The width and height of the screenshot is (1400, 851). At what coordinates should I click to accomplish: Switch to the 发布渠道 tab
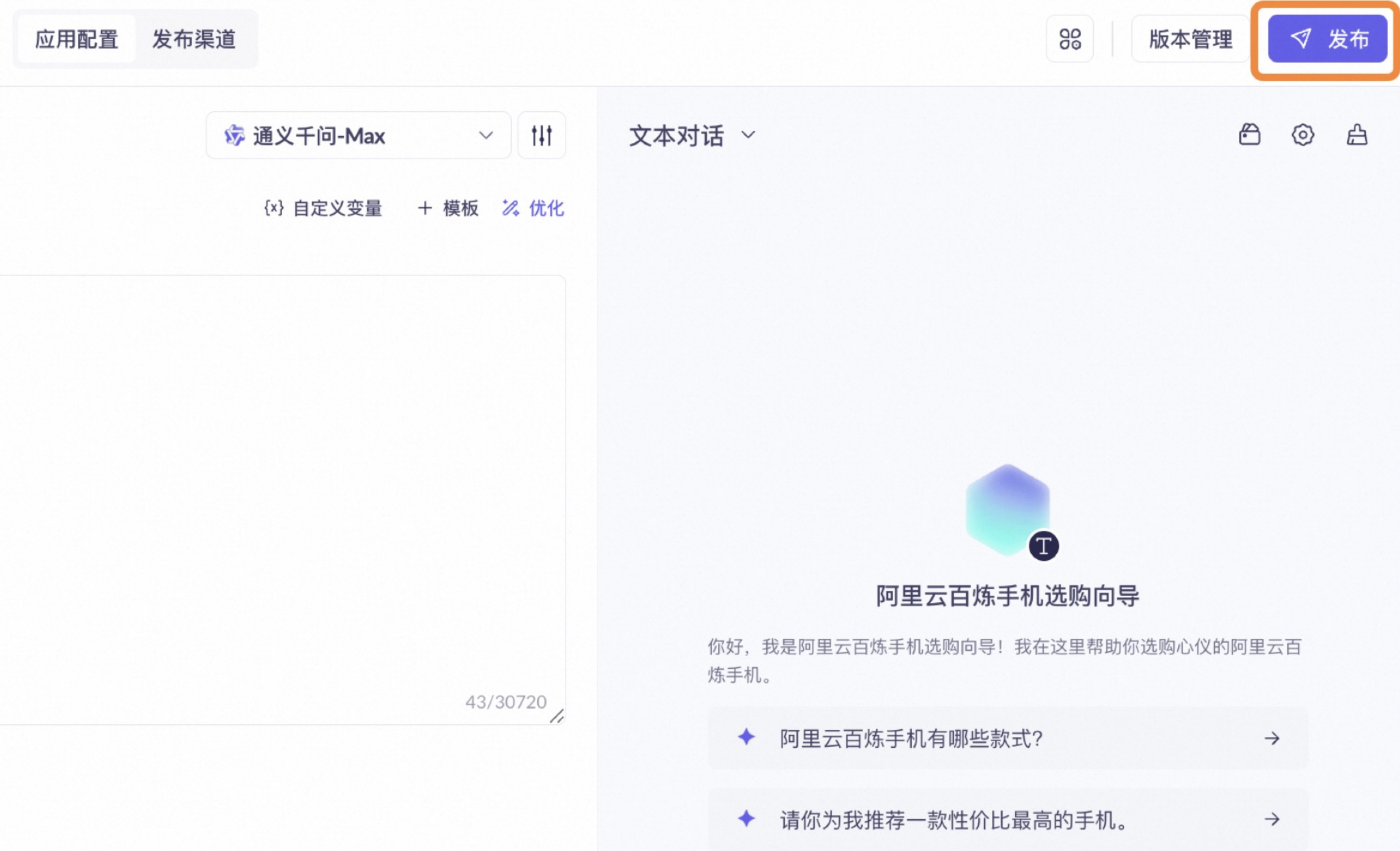[x=194, y=39]
